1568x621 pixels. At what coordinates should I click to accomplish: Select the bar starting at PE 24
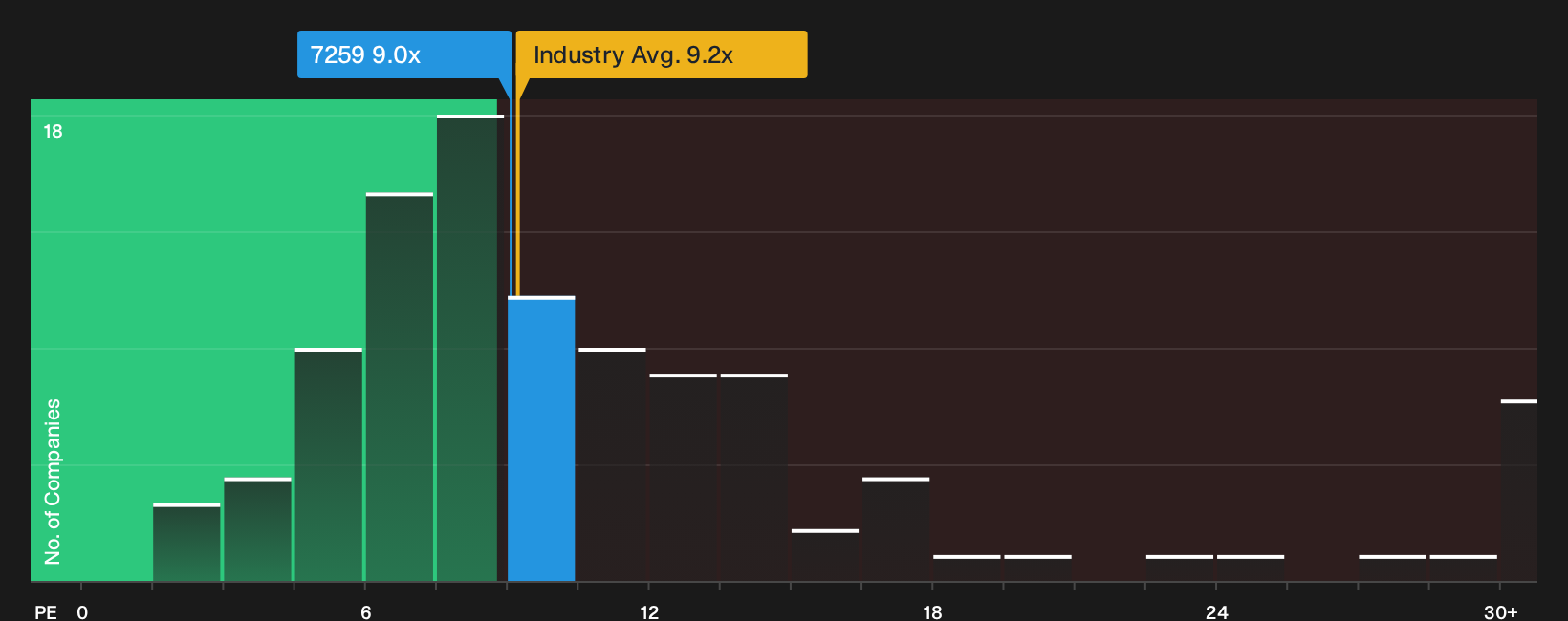(1251, 568)
